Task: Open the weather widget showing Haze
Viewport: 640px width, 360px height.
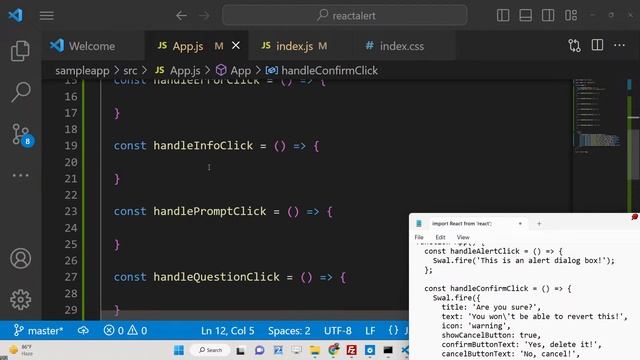Action: pos(20,350)
